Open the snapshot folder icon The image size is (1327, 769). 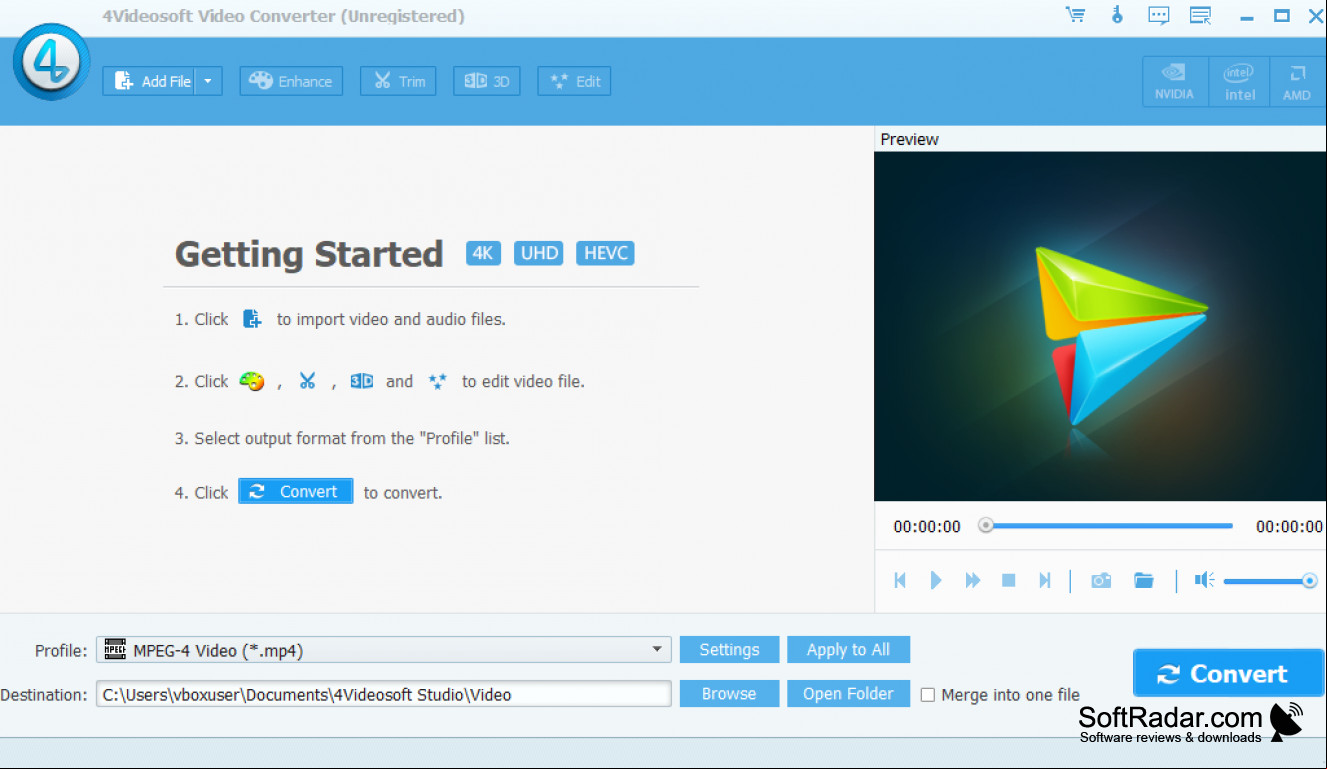coord(1144,580)
